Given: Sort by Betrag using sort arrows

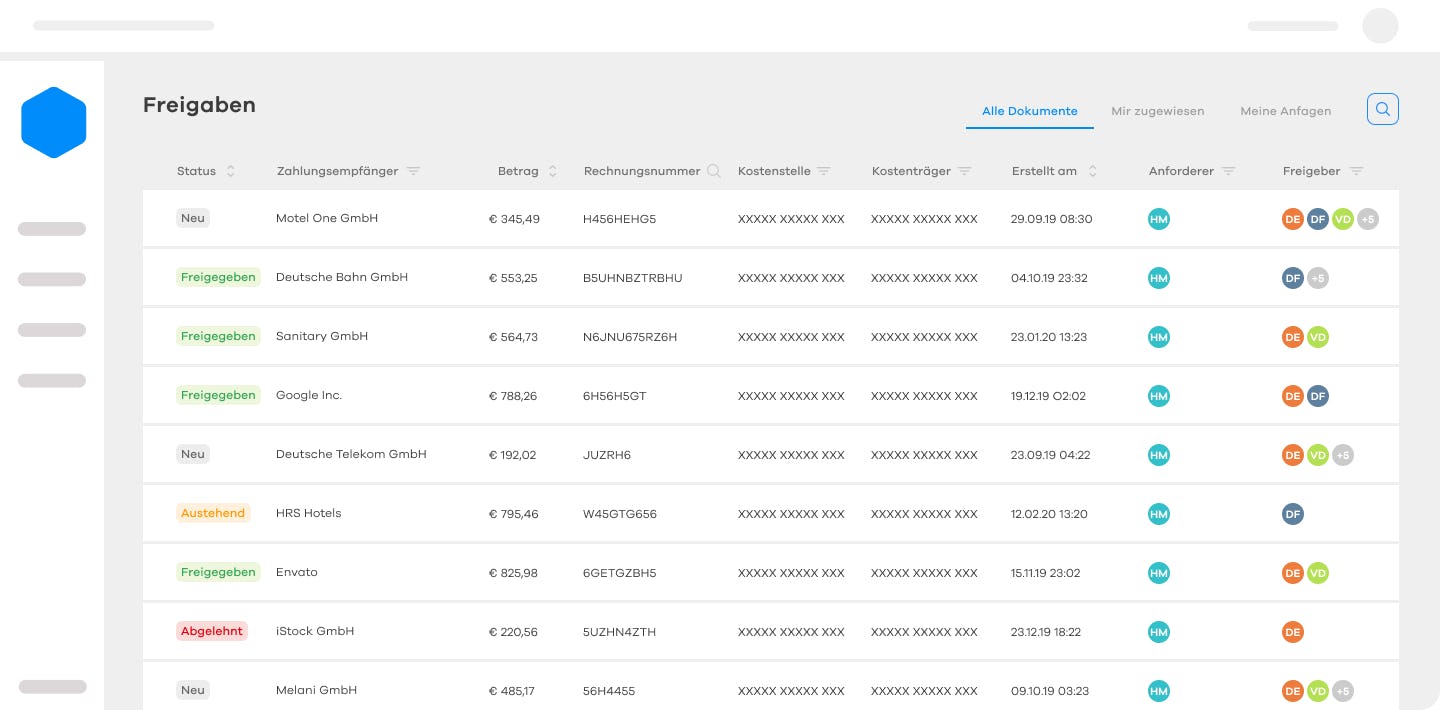Looking at the screenshot, I should 553,171.
